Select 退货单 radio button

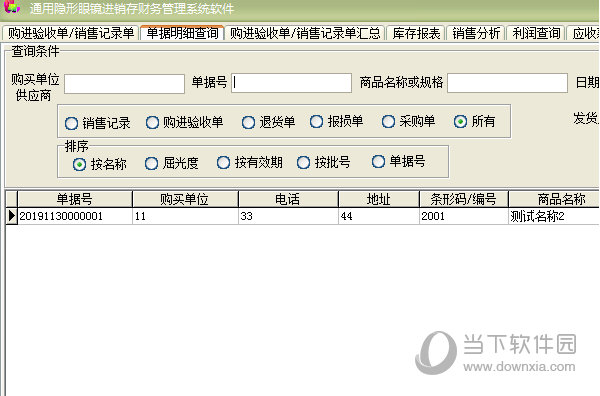click(269, 122)
